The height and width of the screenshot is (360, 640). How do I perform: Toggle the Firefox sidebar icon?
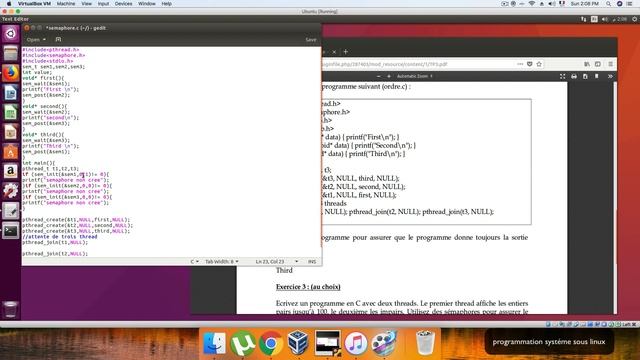[598, 64]
